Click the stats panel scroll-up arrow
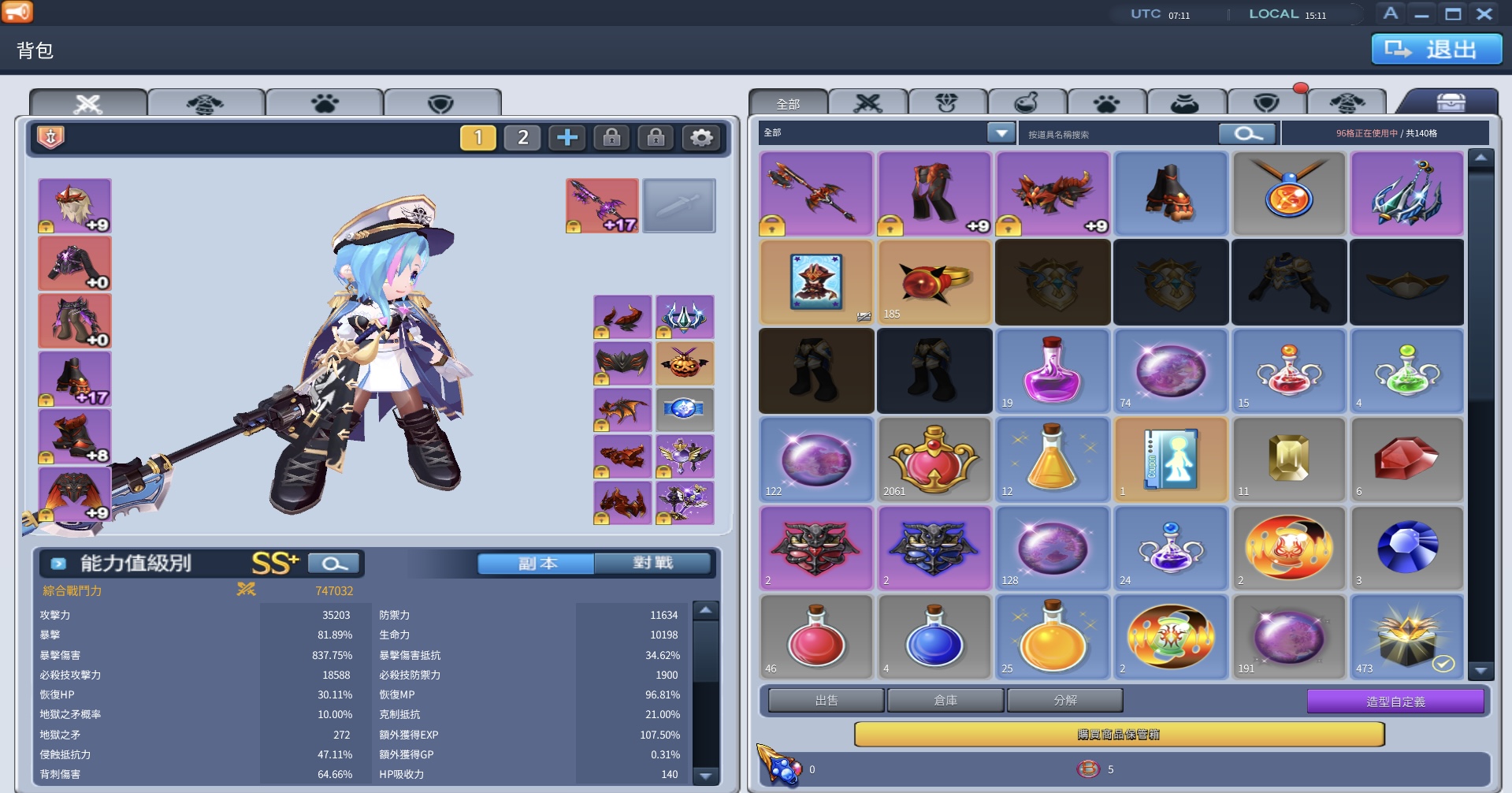This screenshot has height=793, width=1512. (x=706, y=611)
